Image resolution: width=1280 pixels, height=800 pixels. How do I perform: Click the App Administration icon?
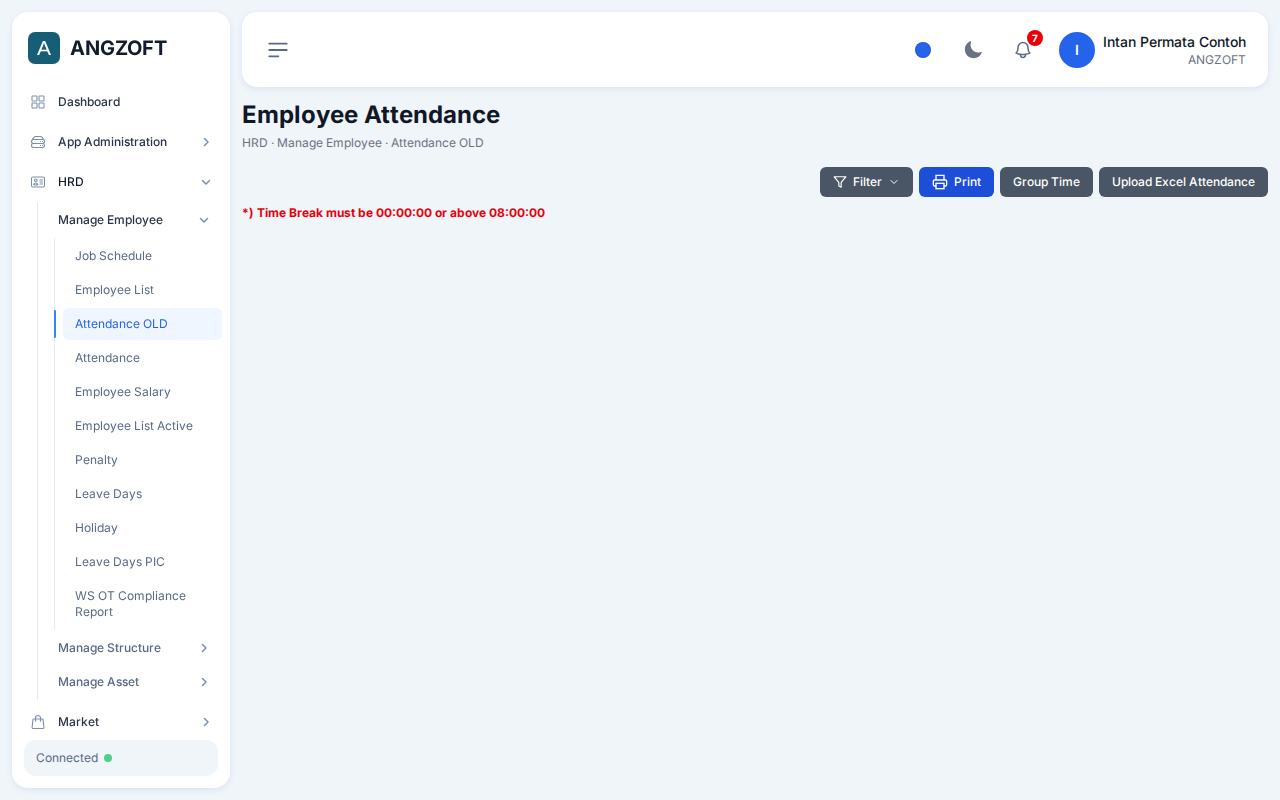click(38, 142)
